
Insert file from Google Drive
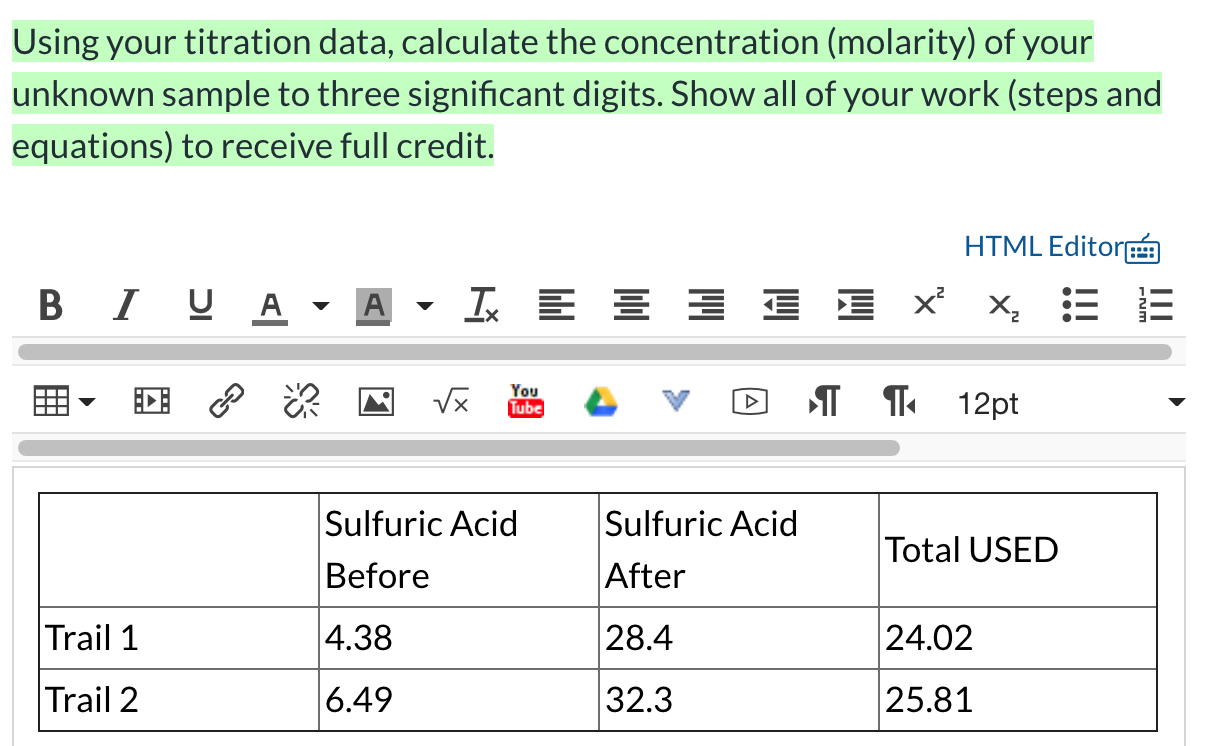pos(600,401)
